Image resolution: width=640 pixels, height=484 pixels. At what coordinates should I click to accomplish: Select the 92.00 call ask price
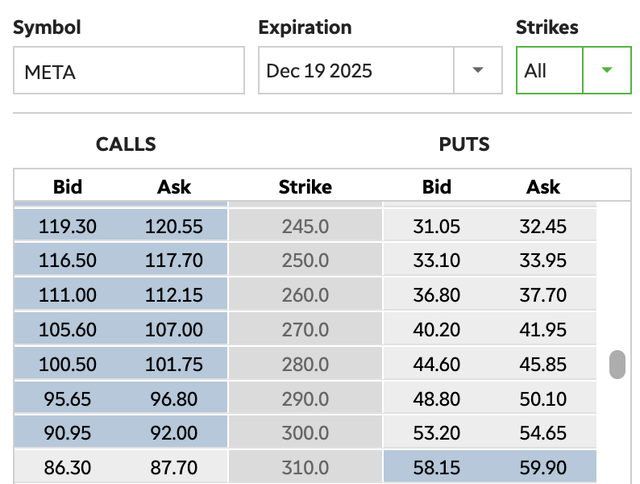point(174,432)
